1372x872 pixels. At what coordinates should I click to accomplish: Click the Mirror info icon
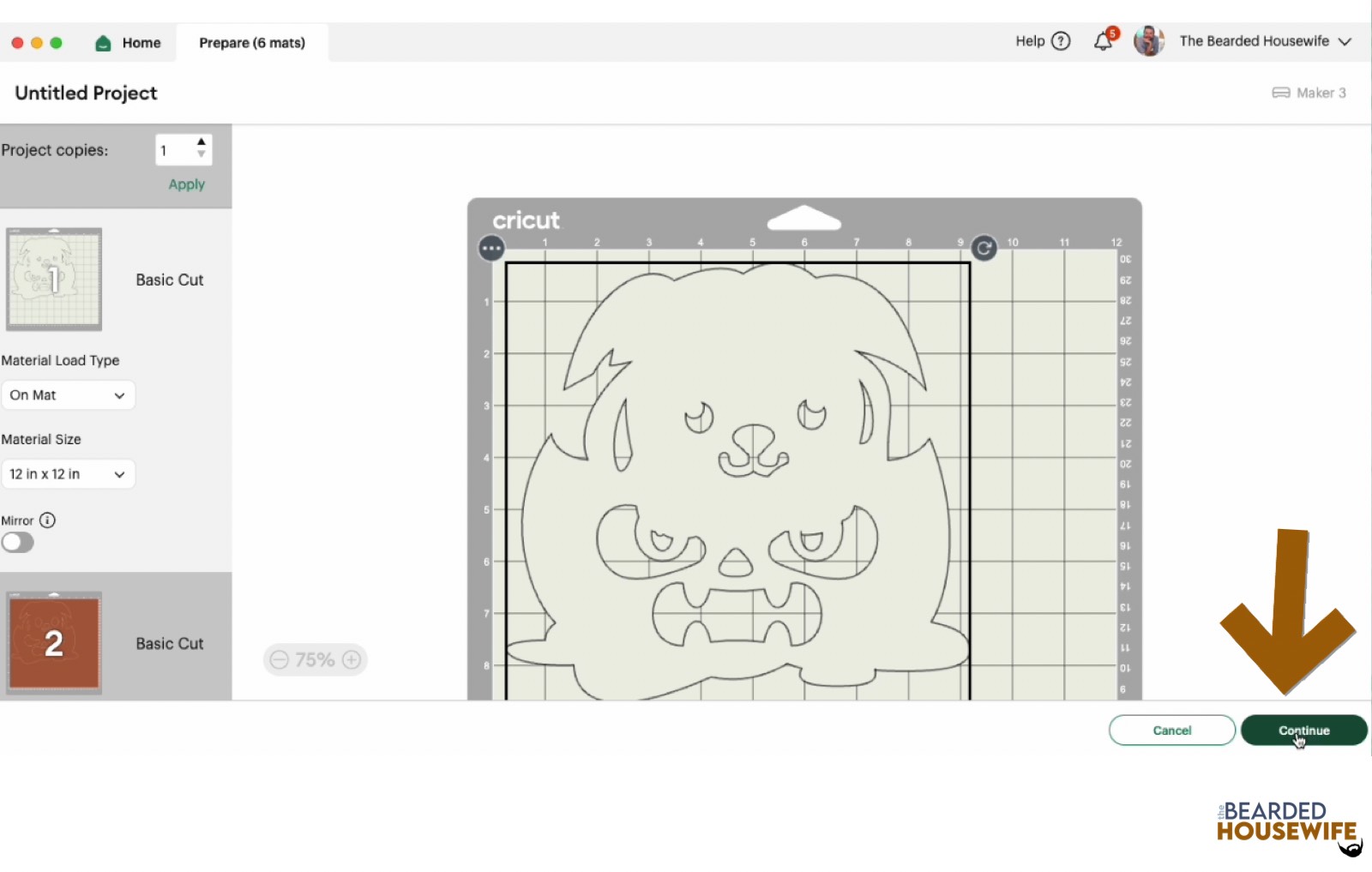coord(48,520)
